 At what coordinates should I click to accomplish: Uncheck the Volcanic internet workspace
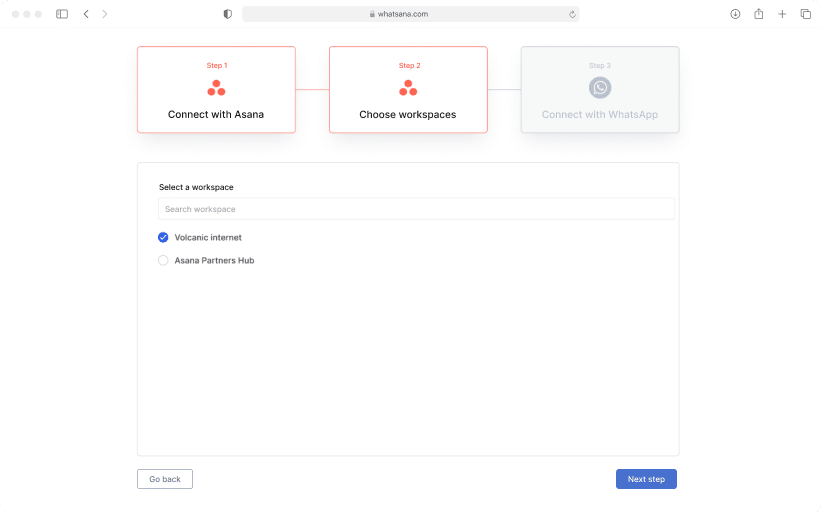click(x=163, y=237)
